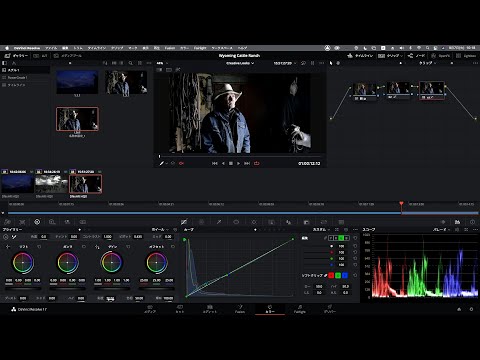The image size is (480, 360).
Task: Open the Lightbox view
Action: (x=466, y=56)
